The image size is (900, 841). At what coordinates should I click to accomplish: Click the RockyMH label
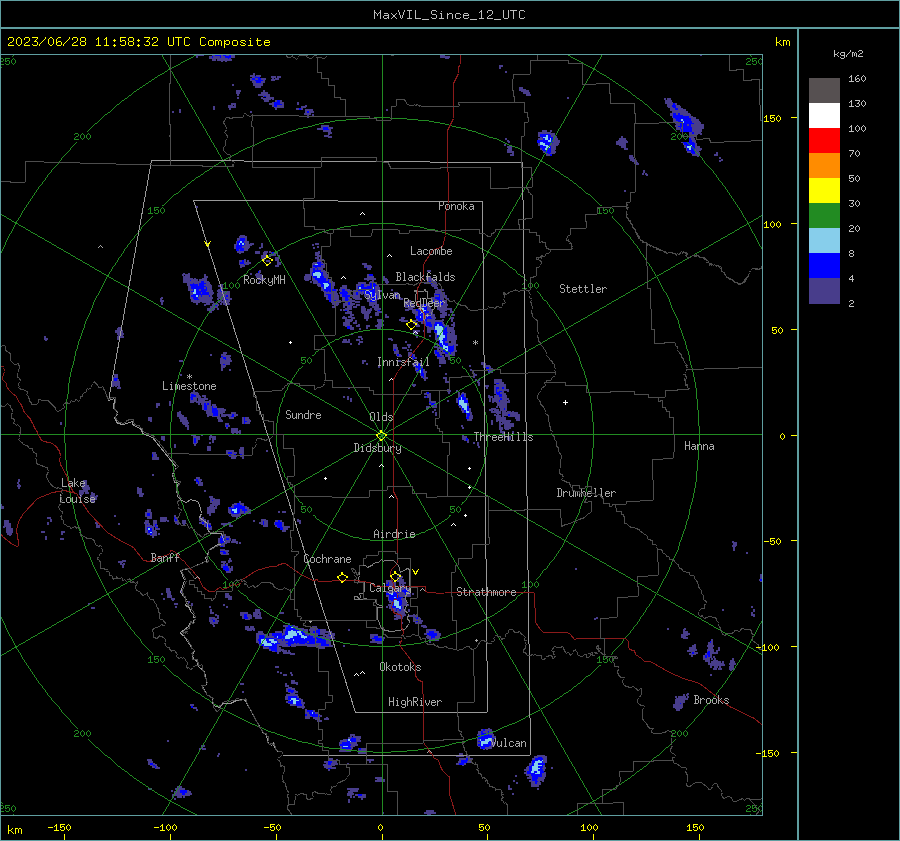(x=264, y=280)
